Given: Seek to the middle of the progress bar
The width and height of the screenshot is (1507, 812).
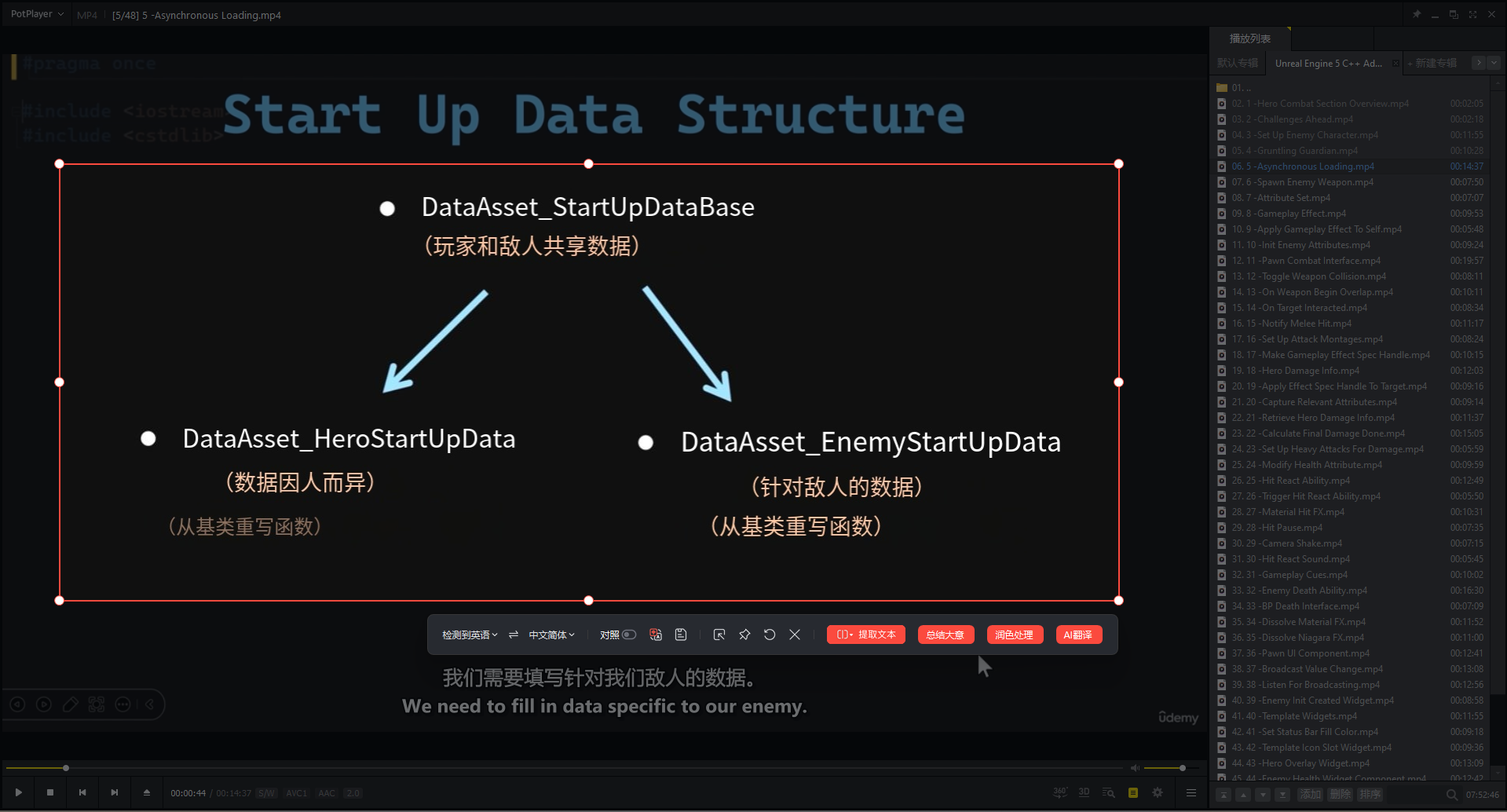Looking at the screenshot, I should click(565, 768).
